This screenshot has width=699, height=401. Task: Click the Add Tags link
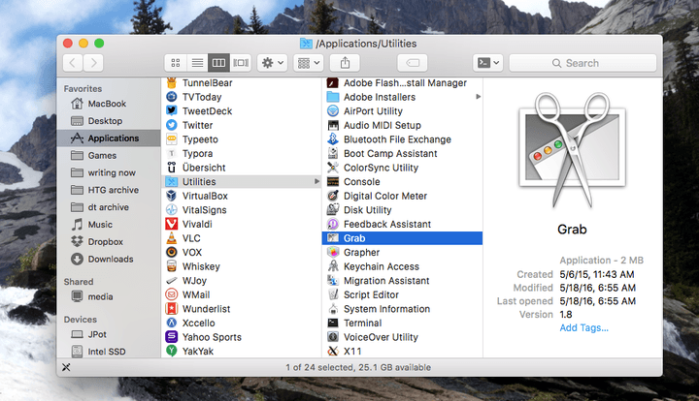pyautogui.click(x=584, y=328)
